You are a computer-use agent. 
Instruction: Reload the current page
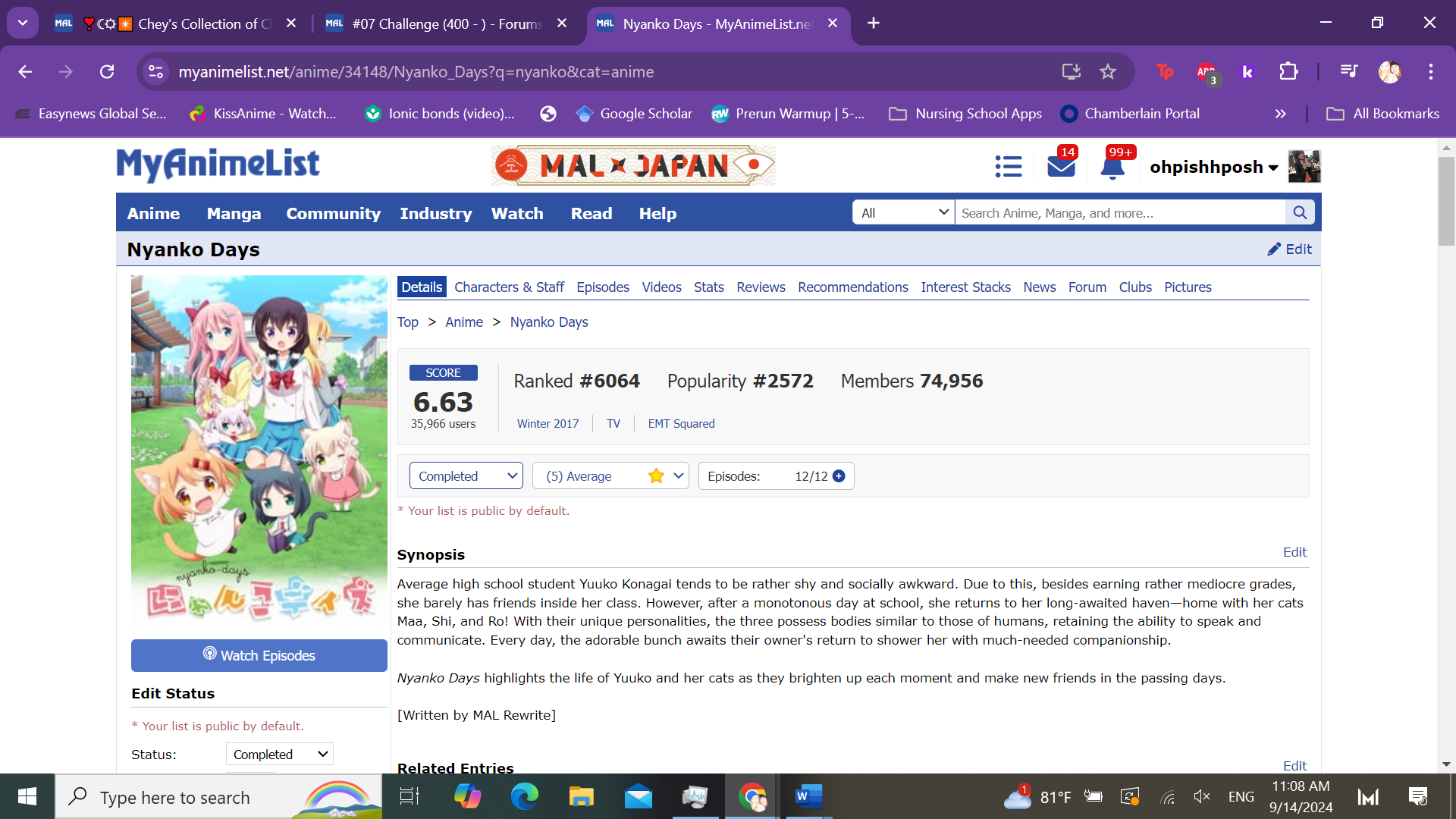(x=107, y=72)
